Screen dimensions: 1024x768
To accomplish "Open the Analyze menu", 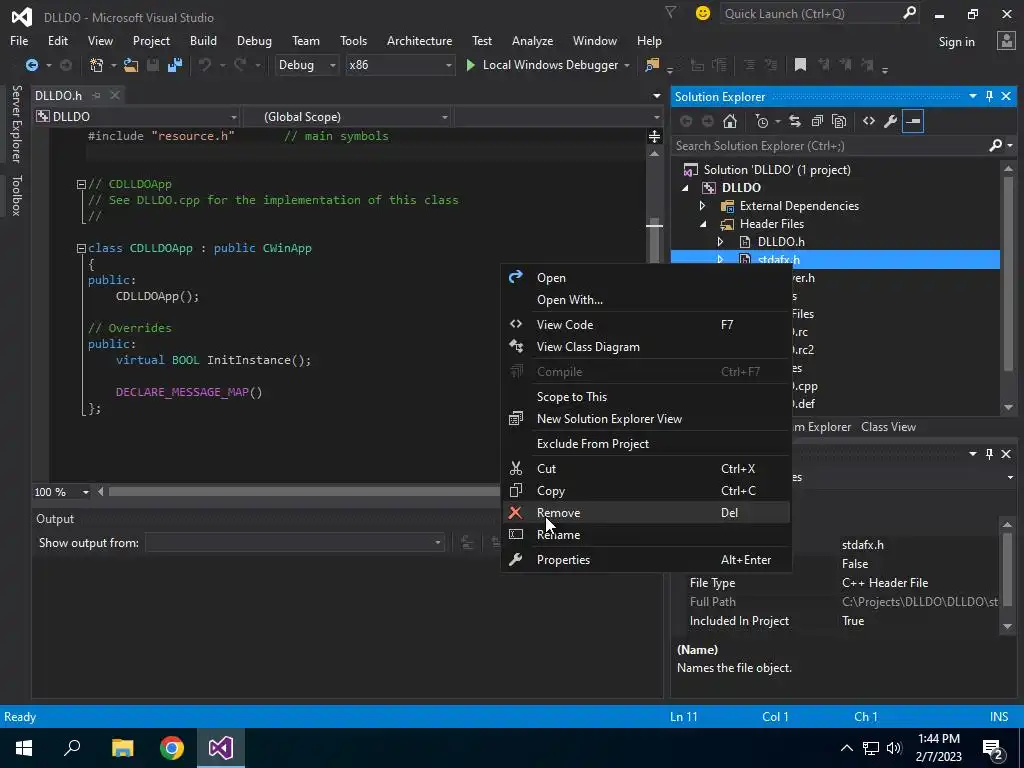I will click(x=532, y=40).
